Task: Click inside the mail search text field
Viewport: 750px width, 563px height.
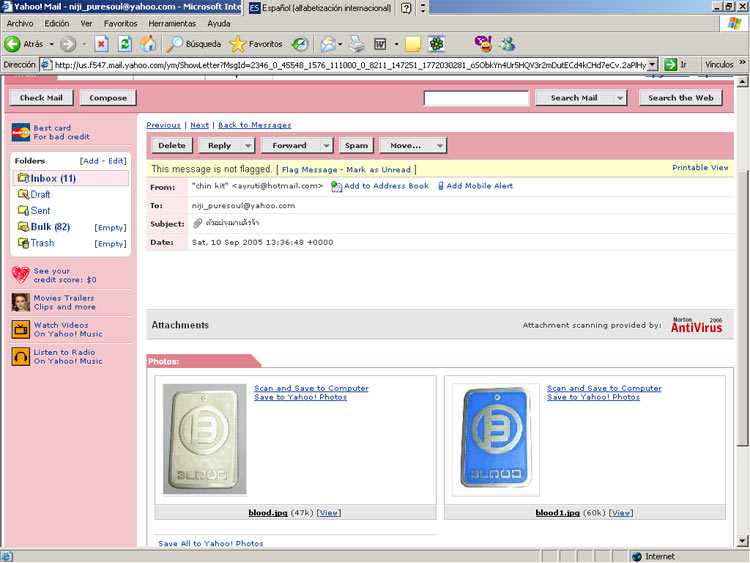Action: click(x=476, y=98)
